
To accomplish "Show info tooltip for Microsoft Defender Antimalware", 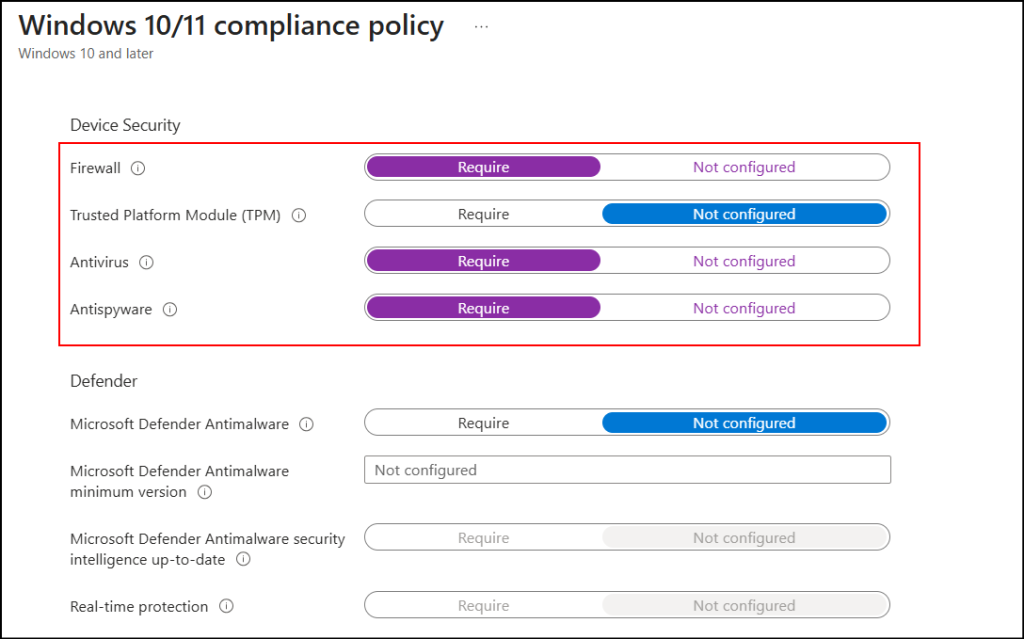I will (306, 424).
